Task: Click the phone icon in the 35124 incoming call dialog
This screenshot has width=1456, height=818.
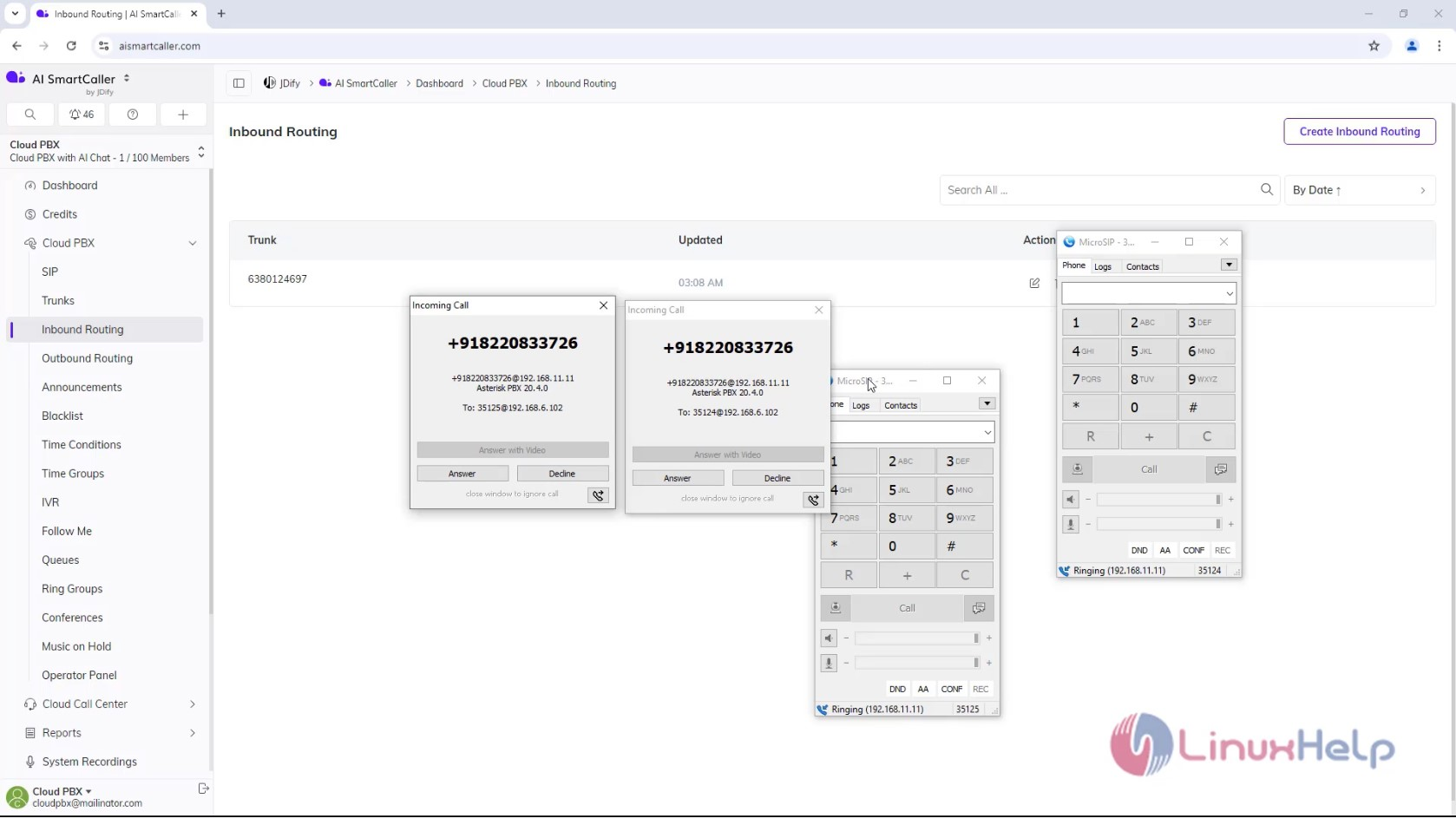Action: point(813,500)
